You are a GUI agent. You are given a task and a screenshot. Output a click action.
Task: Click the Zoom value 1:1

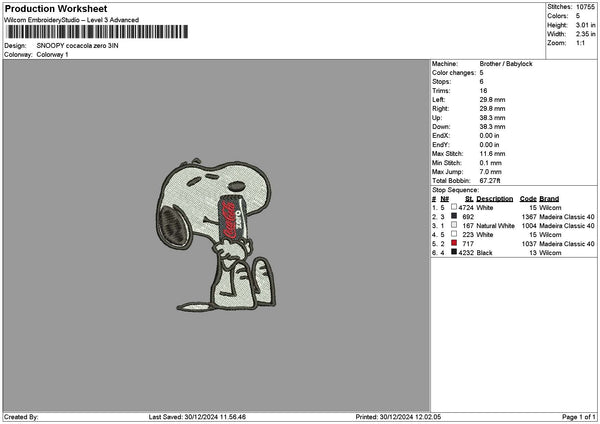click(x=580, y=43)
